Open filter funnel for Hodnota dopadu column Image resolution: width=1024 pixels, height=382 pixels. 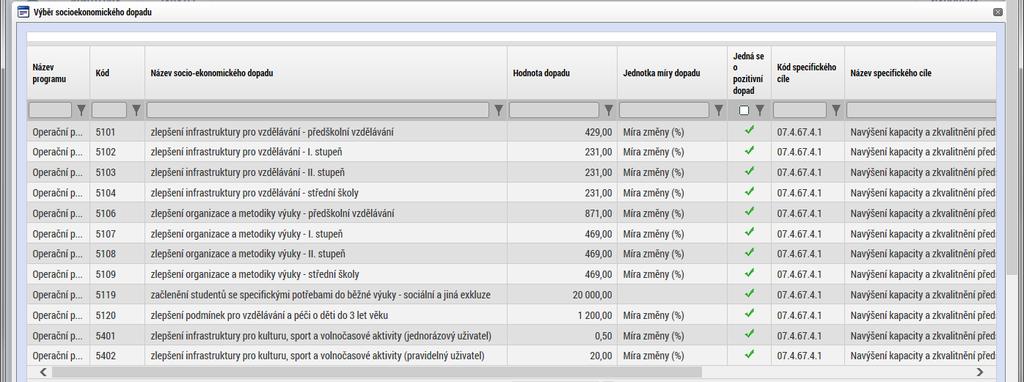609,110
